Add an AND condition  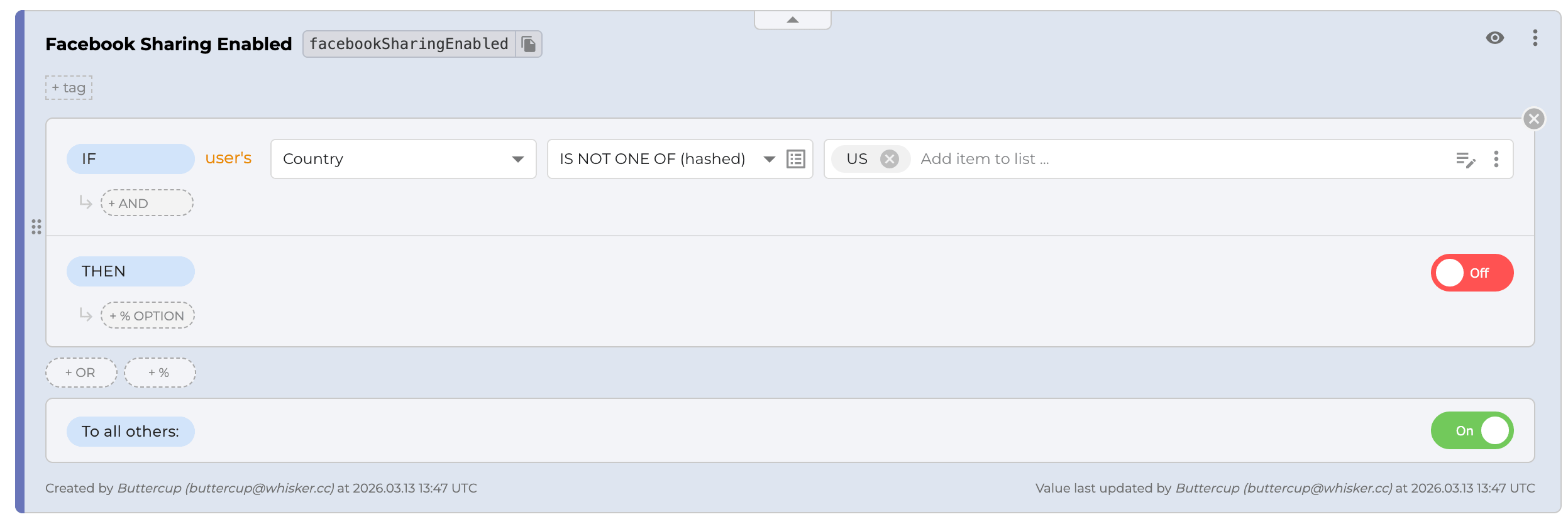coord(146,203)
